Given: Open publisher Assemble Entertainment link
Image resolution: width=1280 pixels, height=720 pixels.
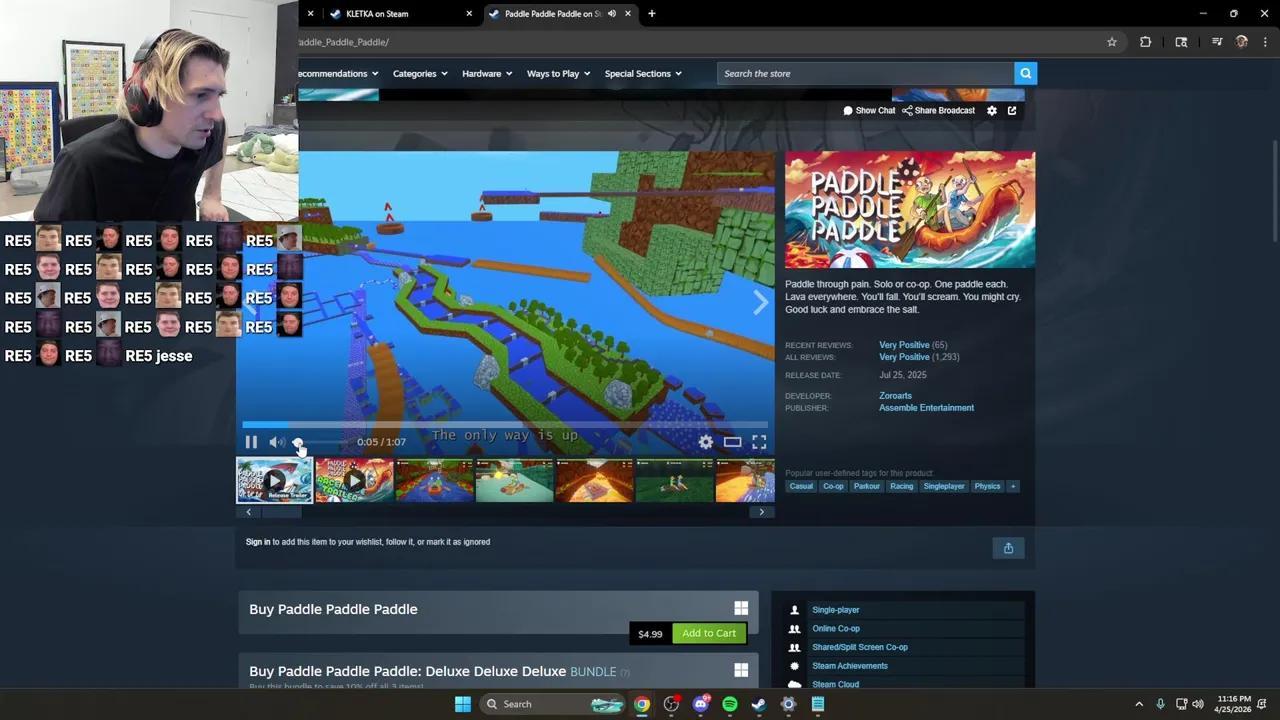Looking at the screenshot, I should click(x=926, y=408).
